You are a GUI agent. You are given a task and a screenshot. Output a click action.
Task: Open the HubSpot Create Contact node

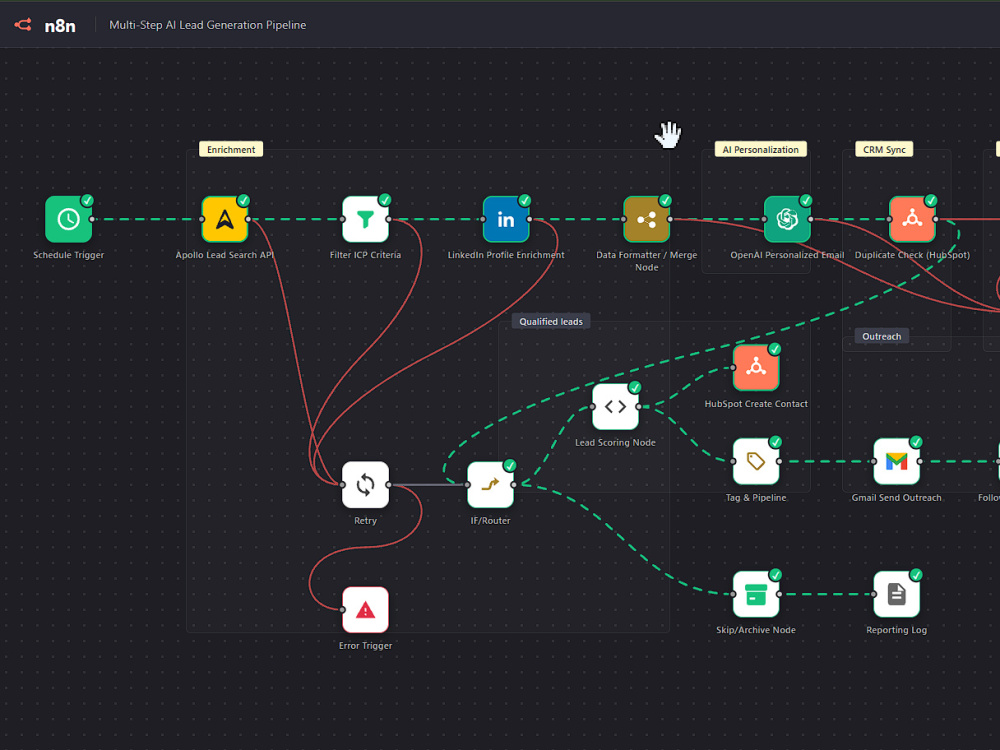pyautogui.click(x=756, y=367)
